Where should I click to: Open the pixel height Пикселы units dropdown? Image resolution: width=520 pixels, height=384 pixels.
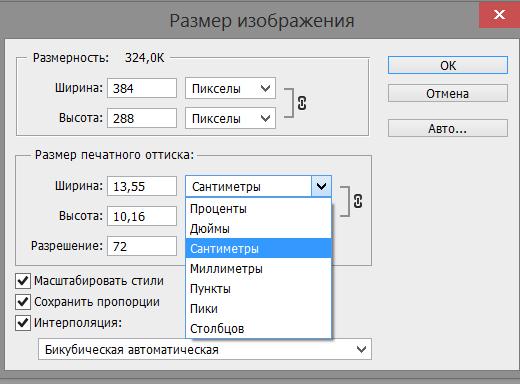[230, 118]
